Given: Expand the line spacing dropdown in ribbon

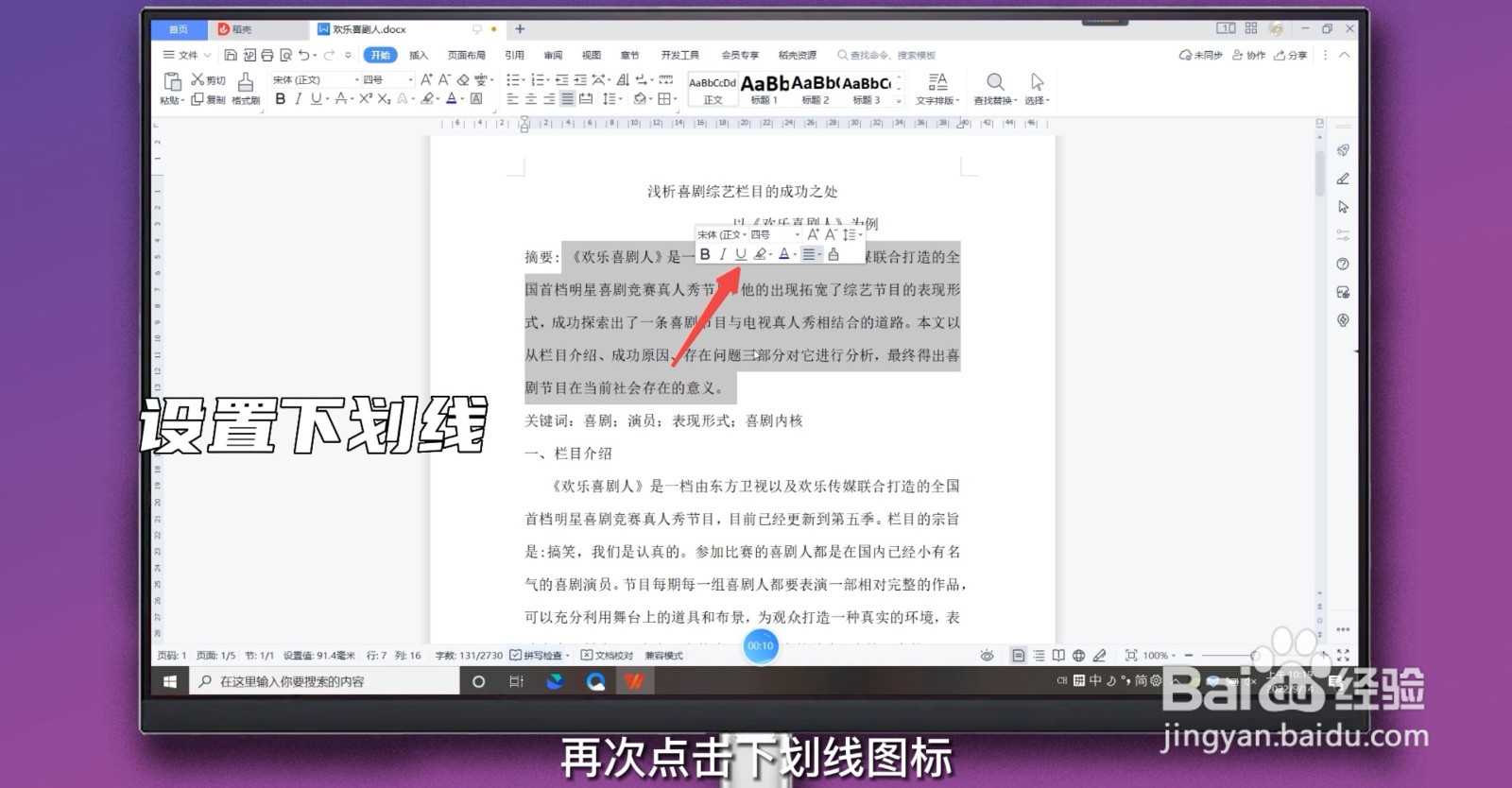Looking at the screenshot, I should click(x=619, y=98).
